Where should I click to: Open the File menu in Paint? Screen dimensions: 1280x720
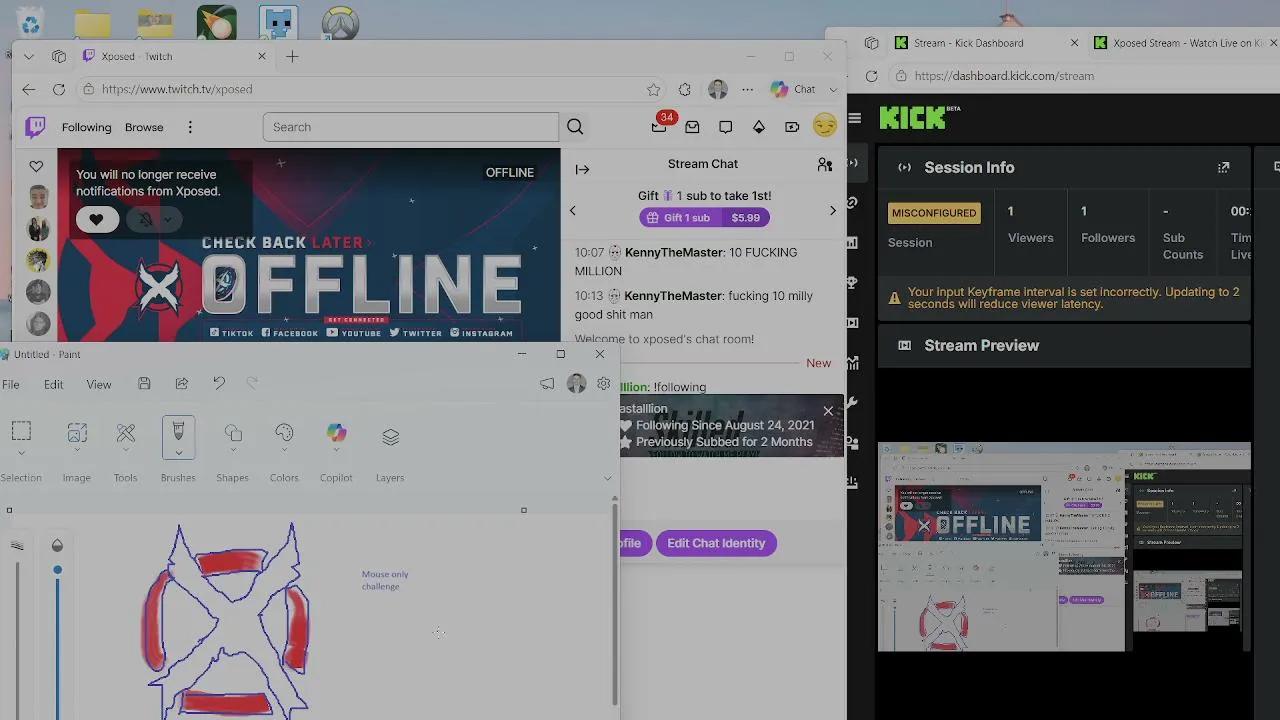[x=10, y=384]
